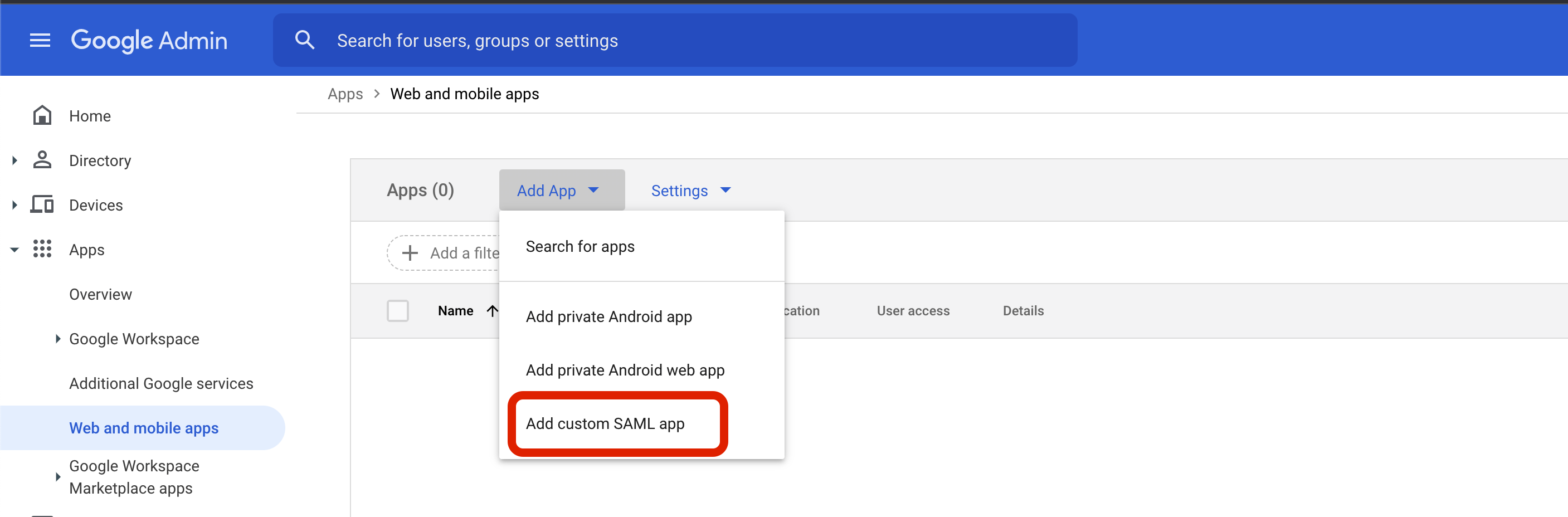Click the Devices icon in the sidebar
Screen dimensions: 1568x517
(41, 204)
